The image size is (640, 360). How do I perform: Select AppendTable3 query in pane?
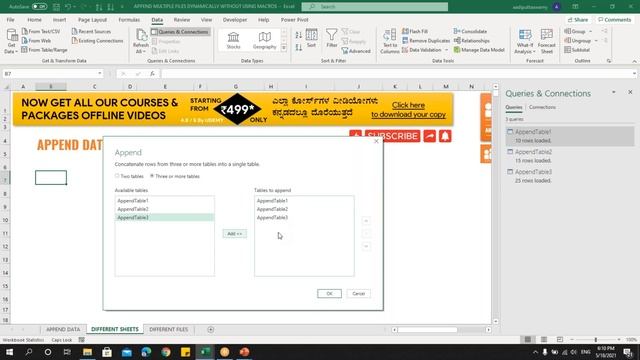(570, 176)
